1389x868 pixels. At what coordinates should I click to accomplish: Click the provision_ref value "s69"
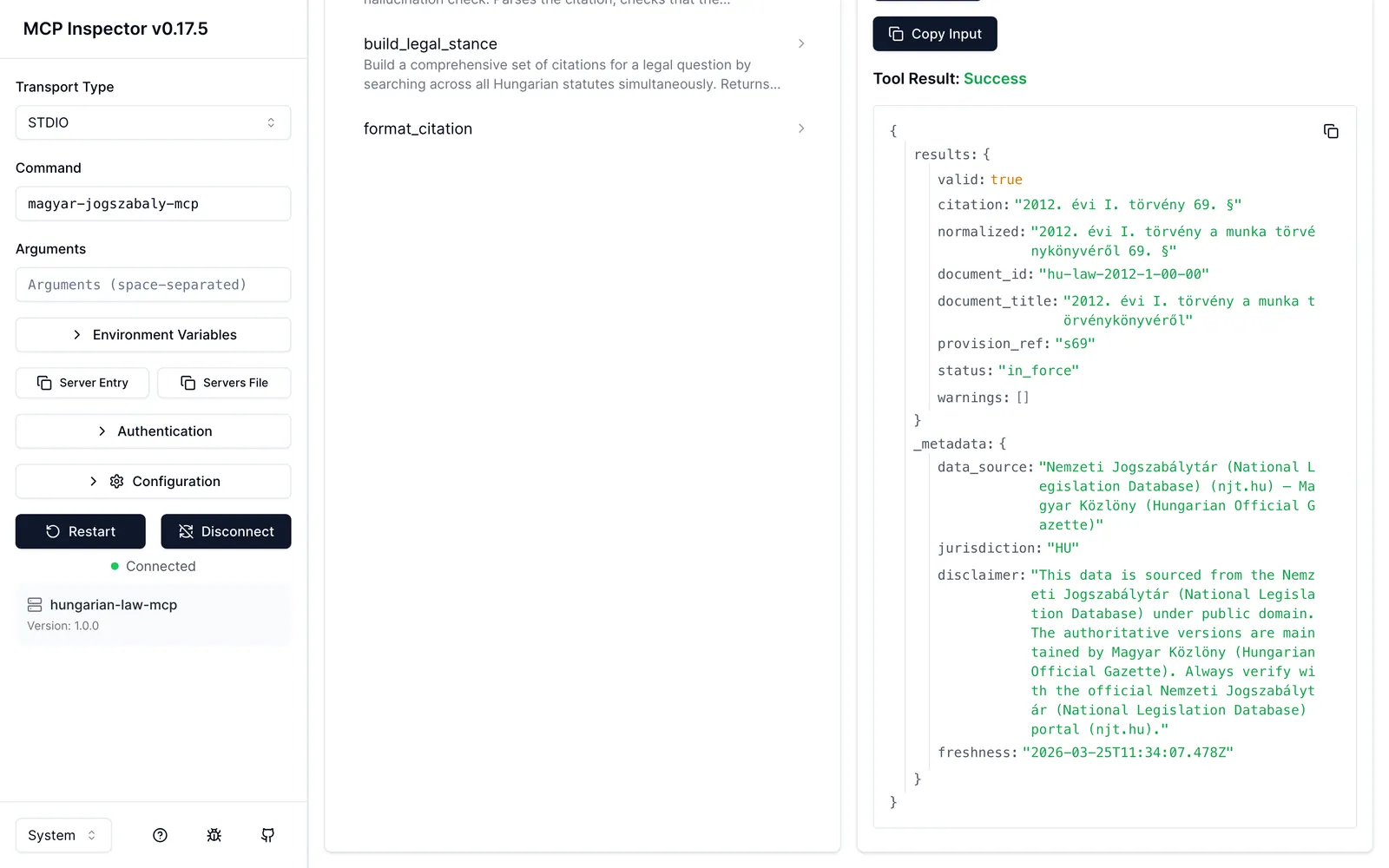coord(1075,344)
